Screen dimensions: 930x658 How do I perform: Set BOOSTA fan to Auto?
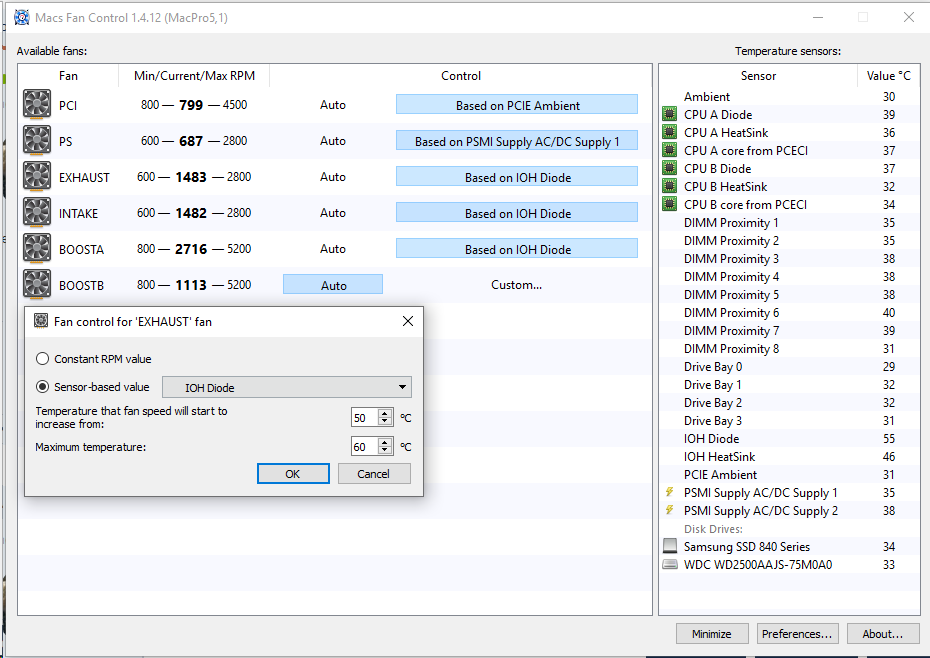[333, 249]
